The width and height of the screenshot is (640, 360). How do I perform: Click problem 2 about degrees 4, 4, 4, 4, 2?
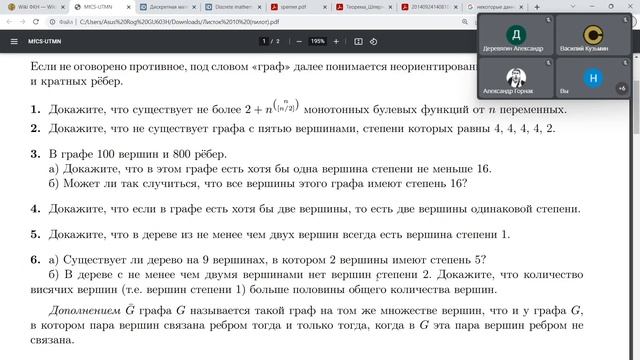[x=293, y=129]
